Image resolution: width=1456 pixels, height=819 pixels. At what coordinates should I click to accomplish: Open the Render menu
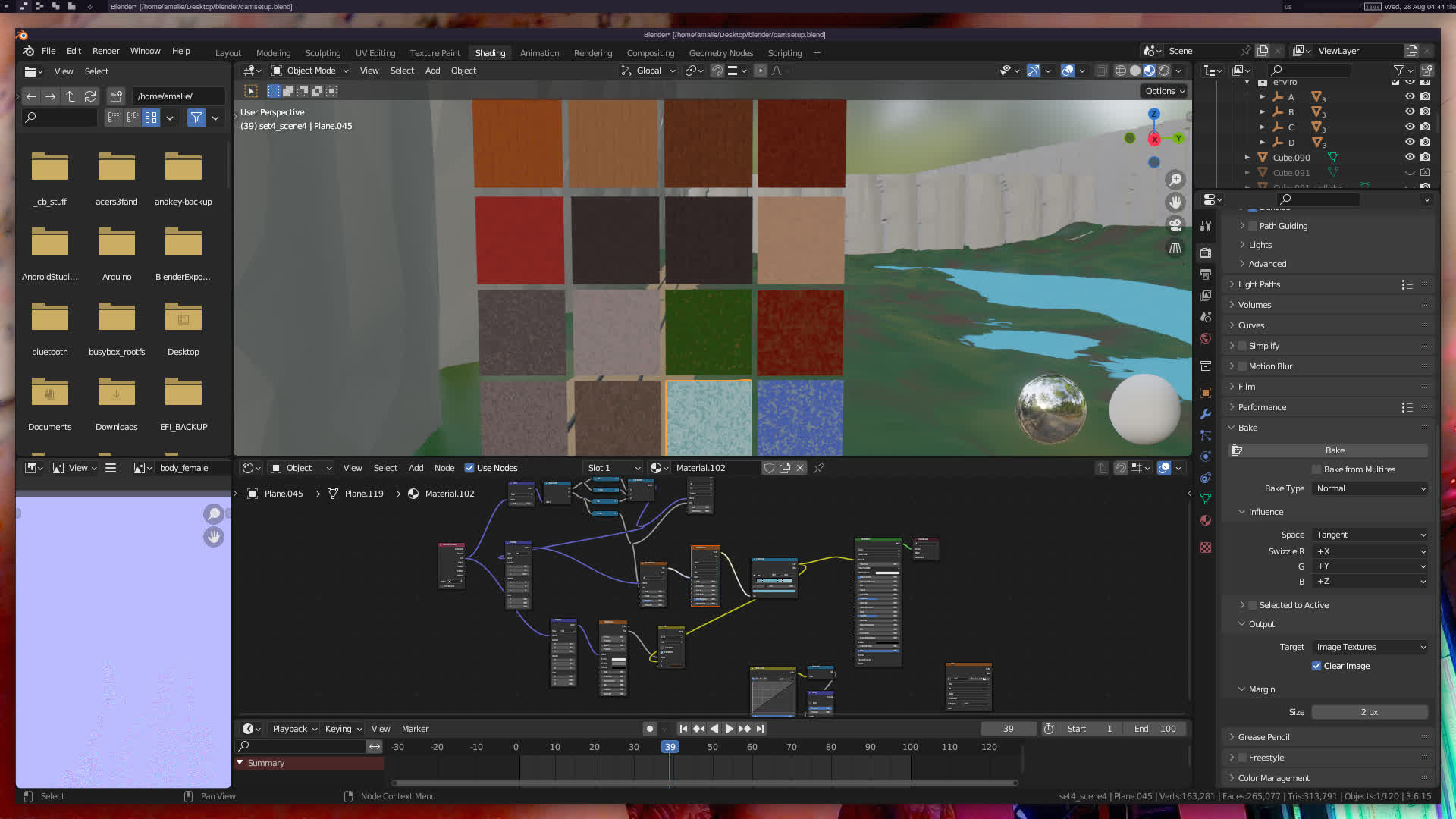pyautogui.click(x=105, y=51)
